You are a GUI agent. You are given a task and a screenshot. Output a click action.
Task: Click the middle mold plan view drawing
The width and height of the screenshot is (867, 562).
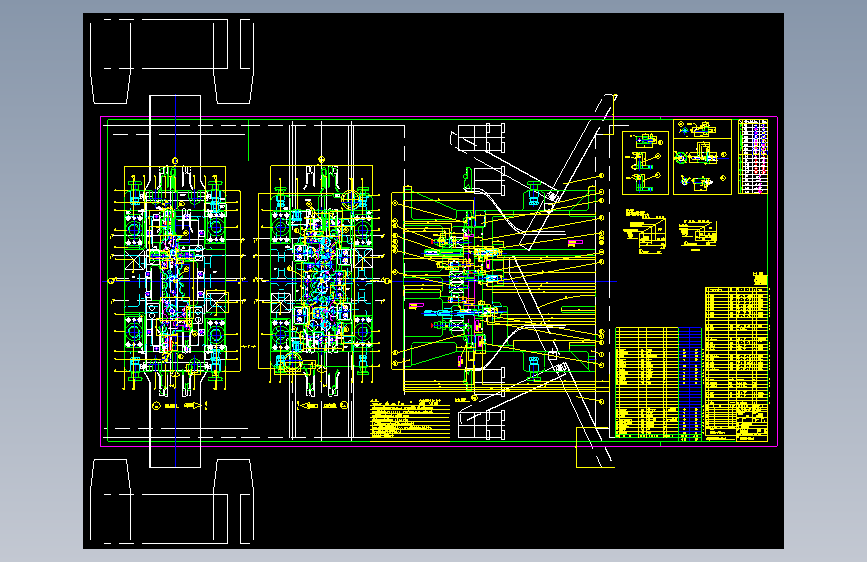(320, 274)
